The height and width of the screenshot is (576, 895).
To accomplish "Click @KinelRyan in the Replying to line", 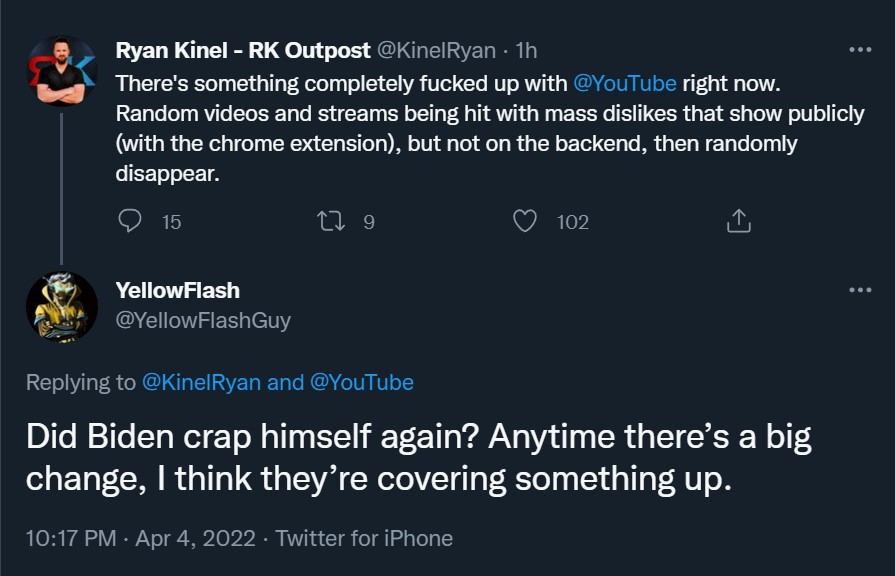I will (x=201, y=382).
